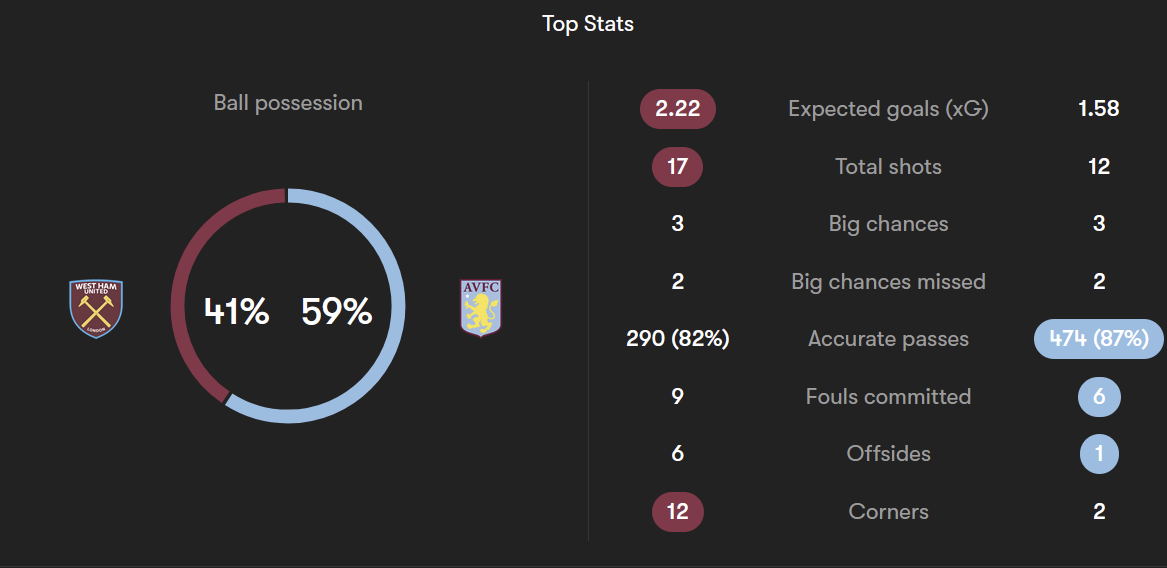
Task: Click the Big chances missed label
Action: (889, 281)
